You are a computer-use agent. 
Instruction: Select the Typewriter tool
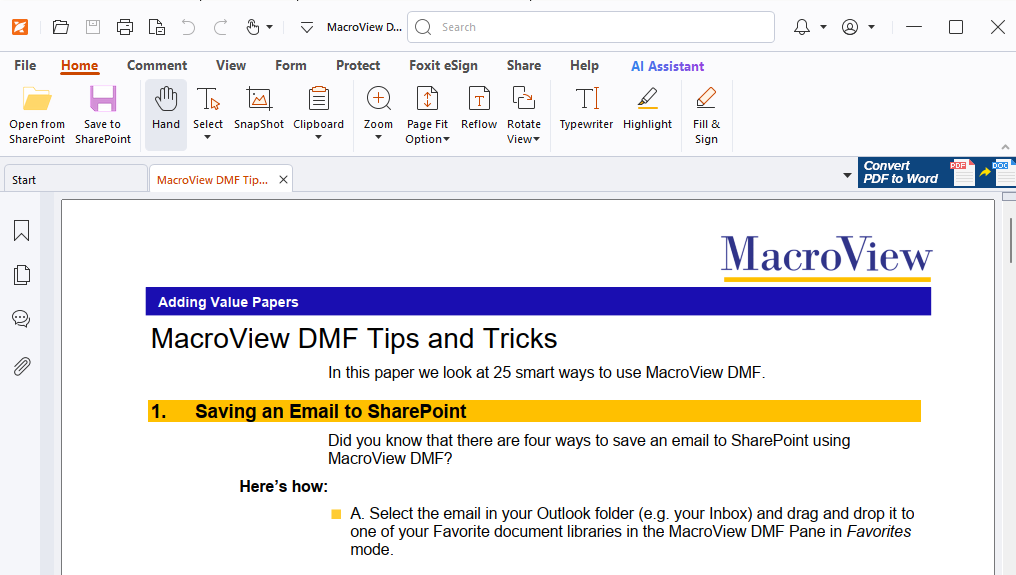pyautogui.click(x=586, y=109)
